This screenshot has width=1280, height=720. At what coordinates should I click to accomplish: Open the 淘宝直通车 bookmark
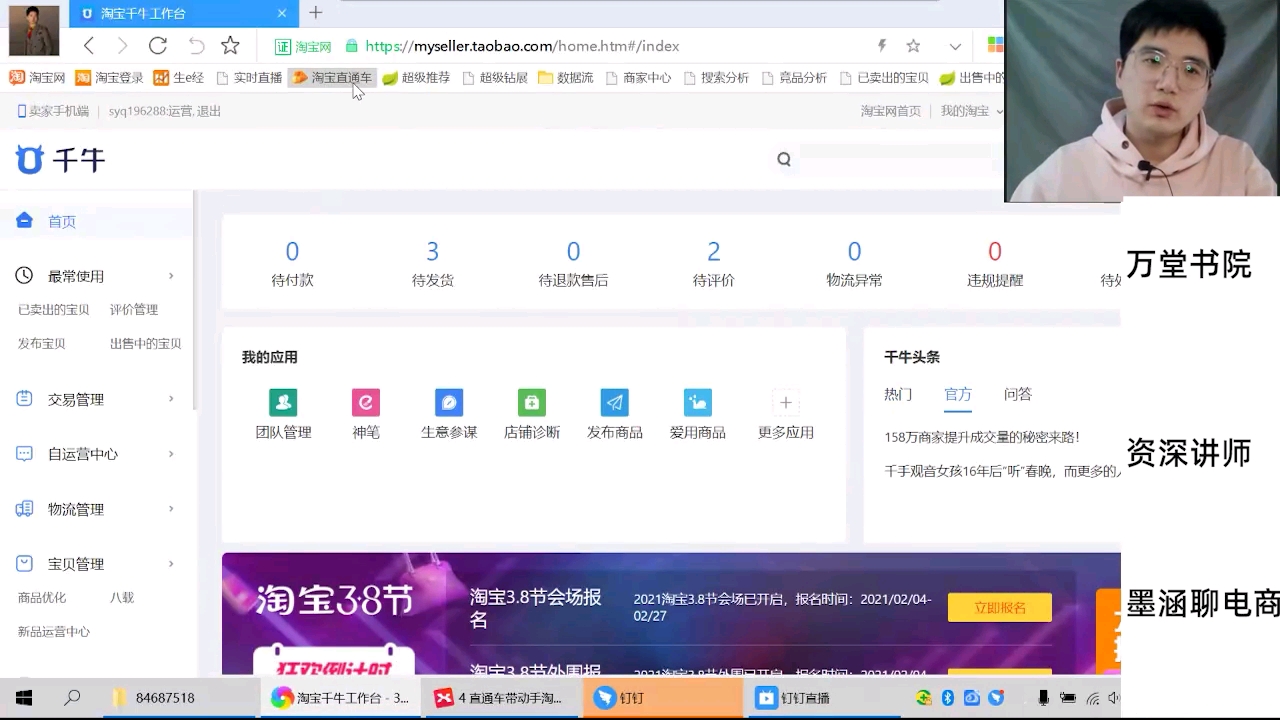332,77
